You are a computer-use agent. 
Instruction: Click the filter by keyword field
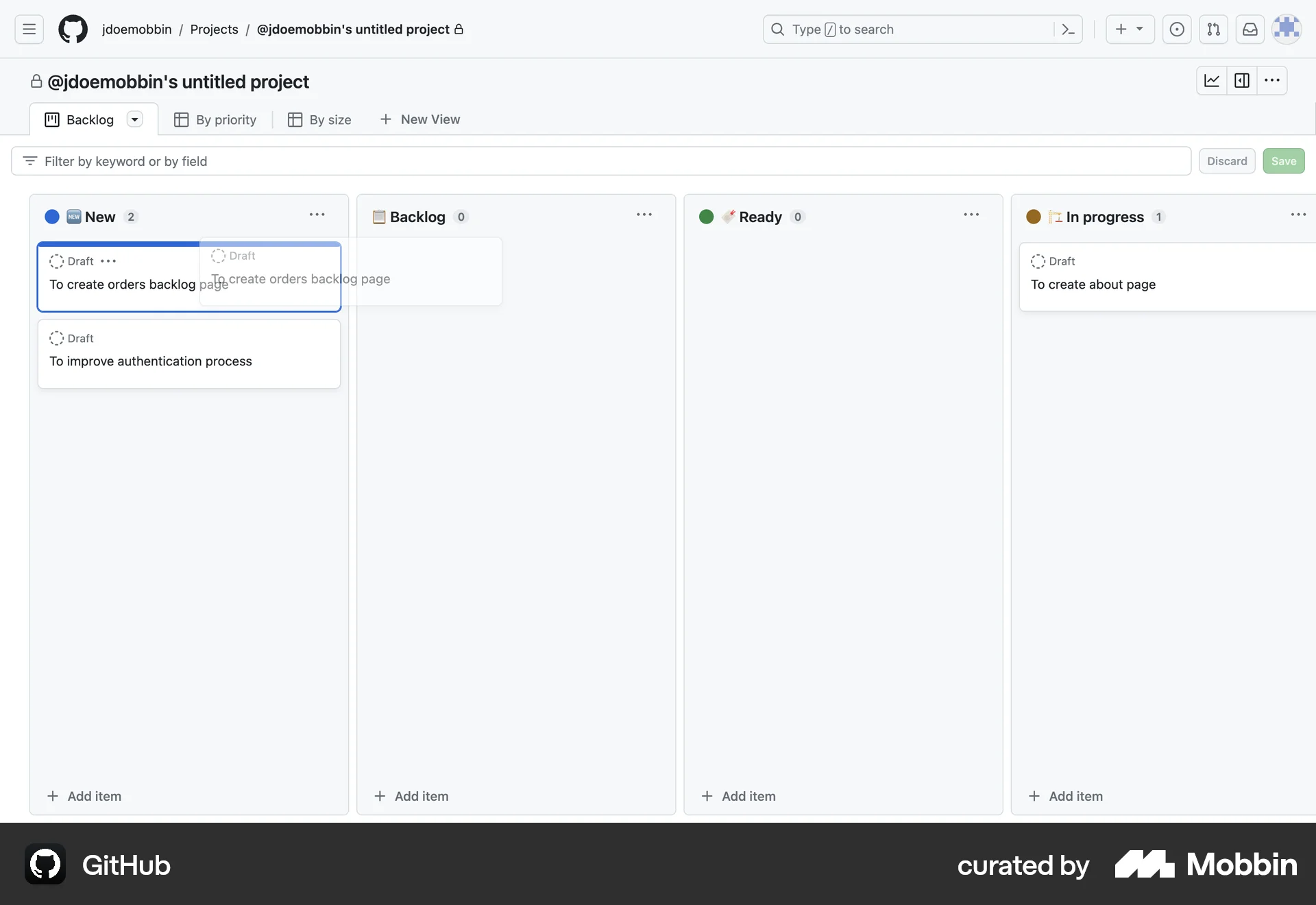tap(274, 160)
